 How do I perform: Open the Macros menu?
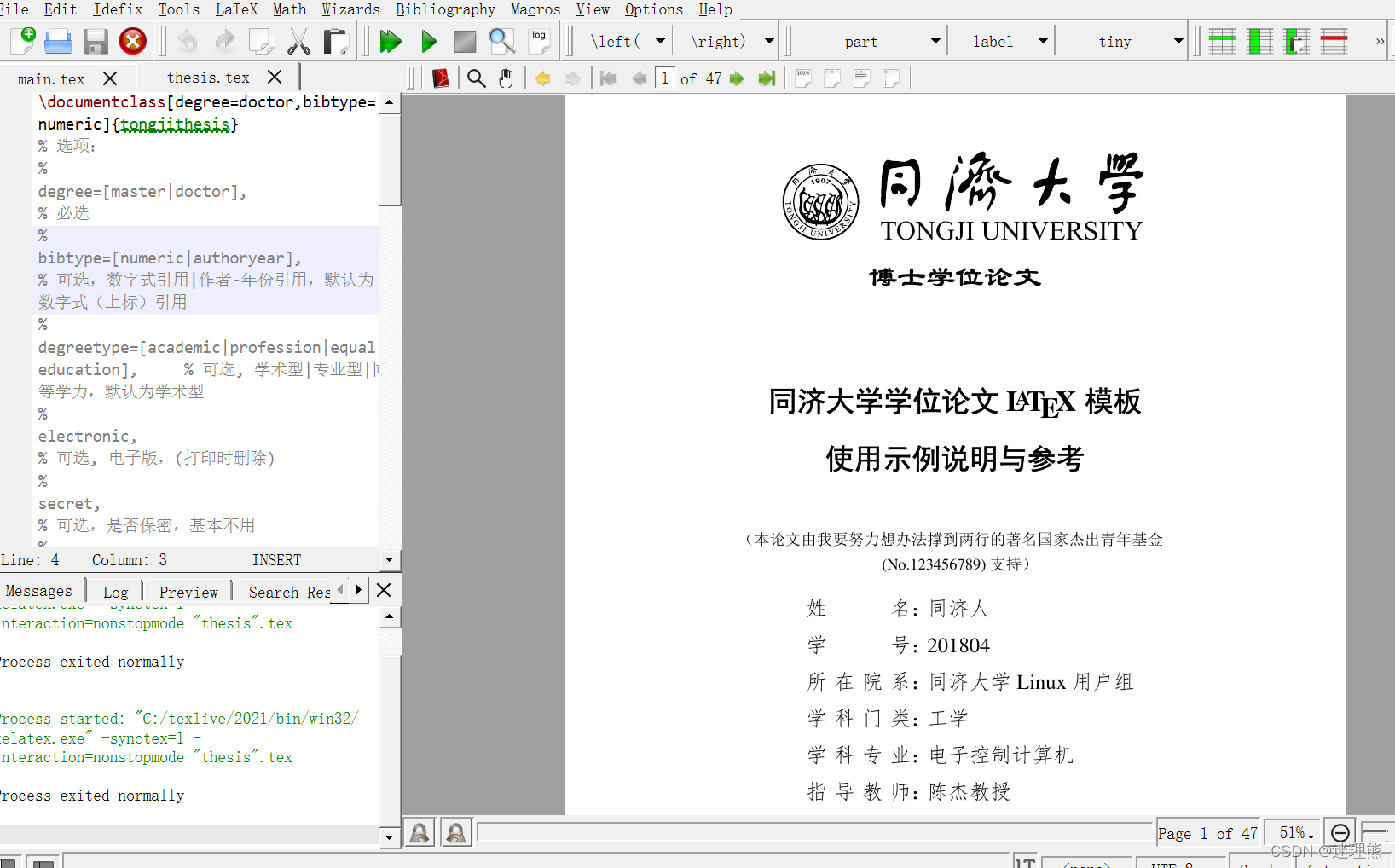(535, 9)
